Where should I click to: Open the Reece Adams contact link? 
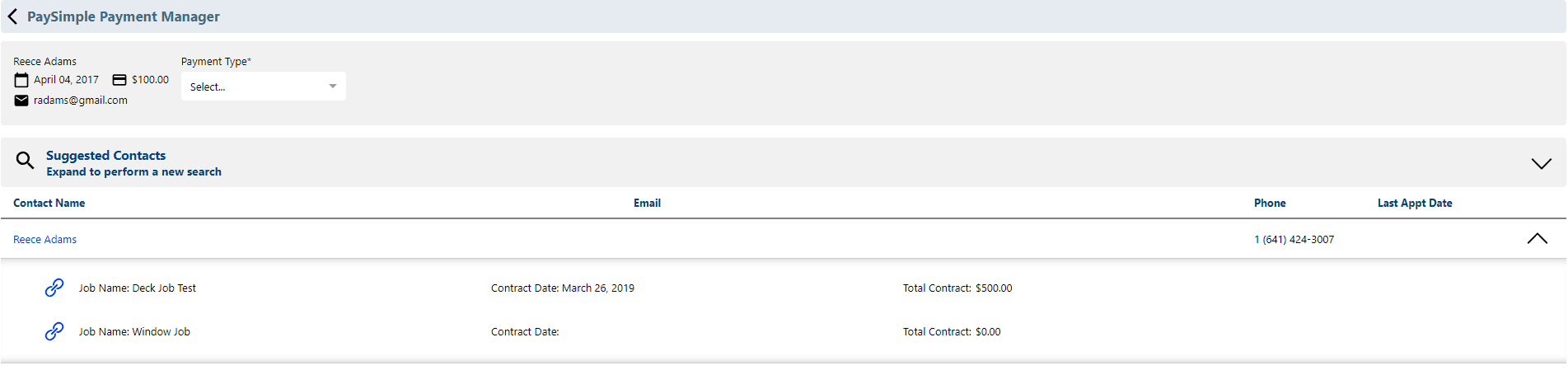(x=44, y=240)
